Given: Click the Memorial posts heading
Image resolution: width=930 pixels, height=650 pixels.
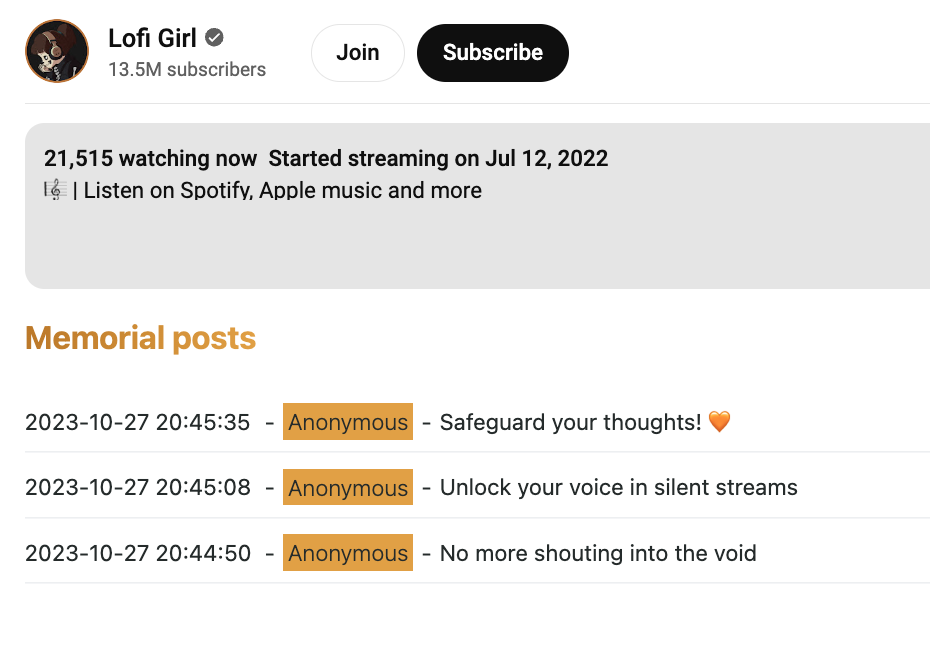Looking at the screenshot, I should (140, 338).
